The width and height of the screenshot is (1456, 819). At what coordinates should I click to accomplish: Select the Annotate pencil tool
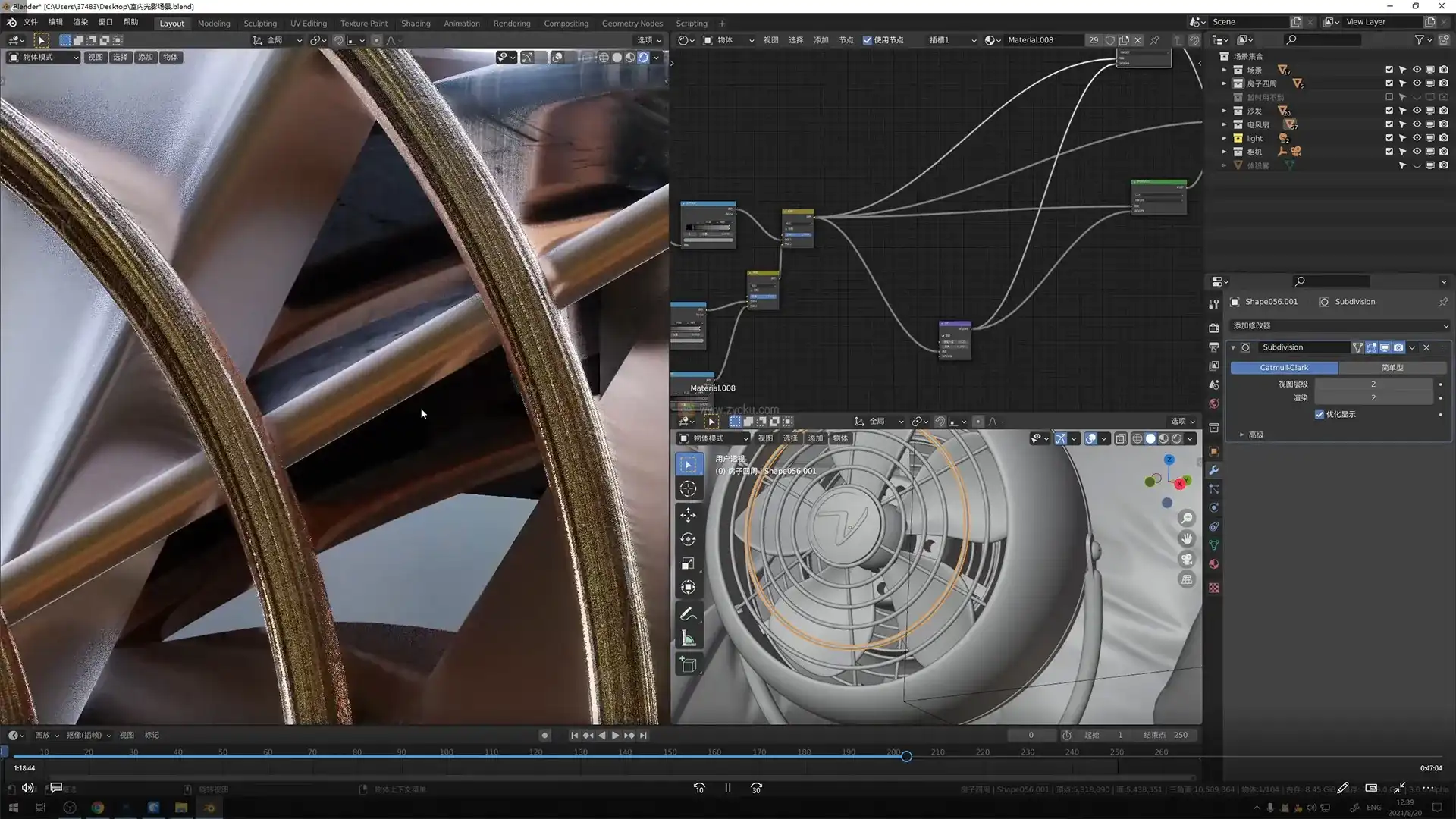pos(688,613)
